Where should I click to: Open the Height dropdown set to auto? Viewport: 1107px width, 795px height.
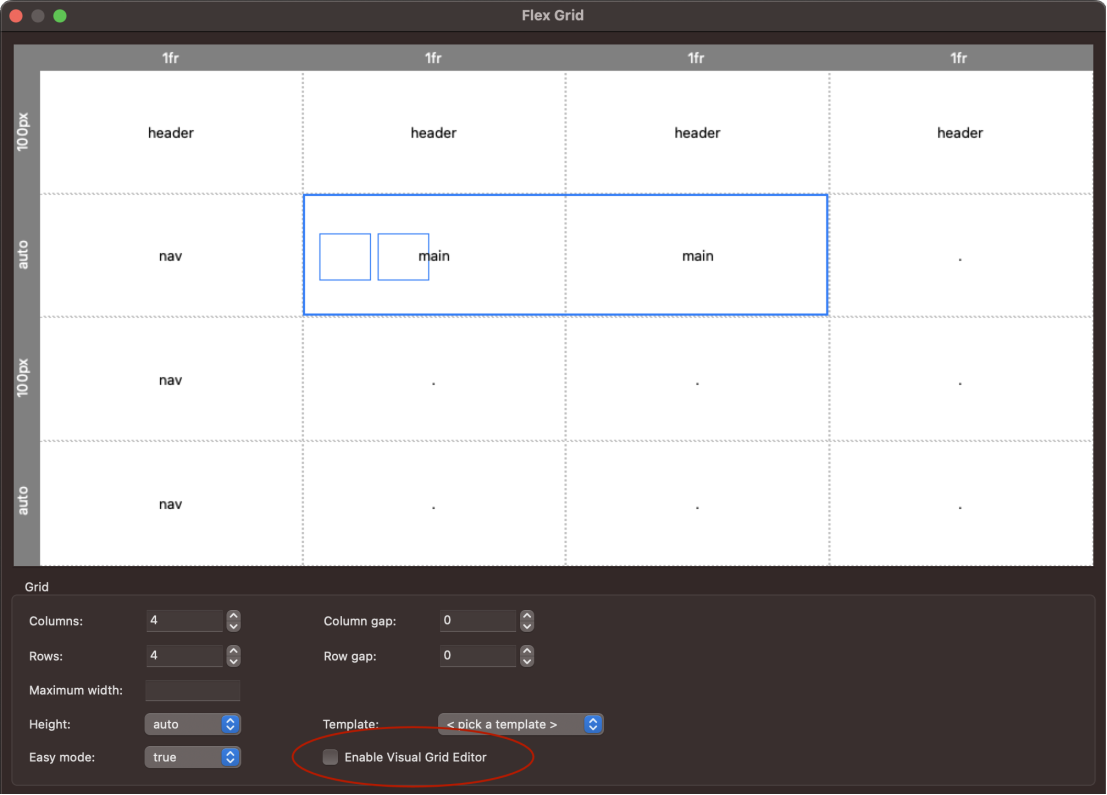192,724
